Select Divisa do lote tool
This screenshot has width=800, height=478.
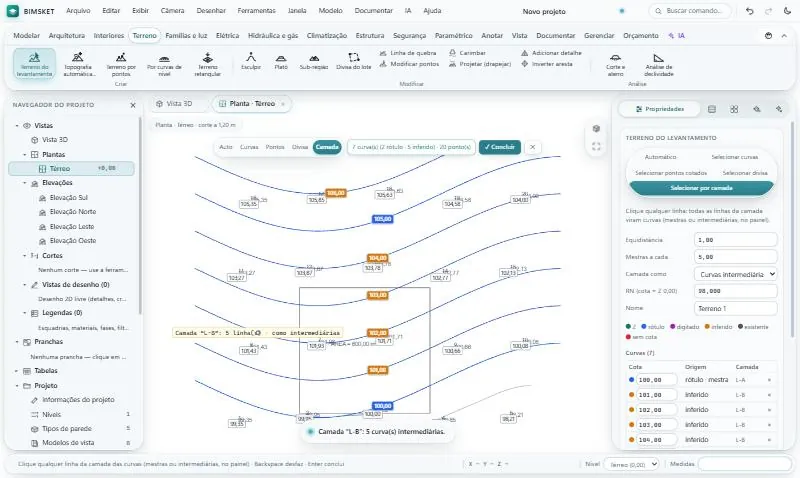(354, 61)
